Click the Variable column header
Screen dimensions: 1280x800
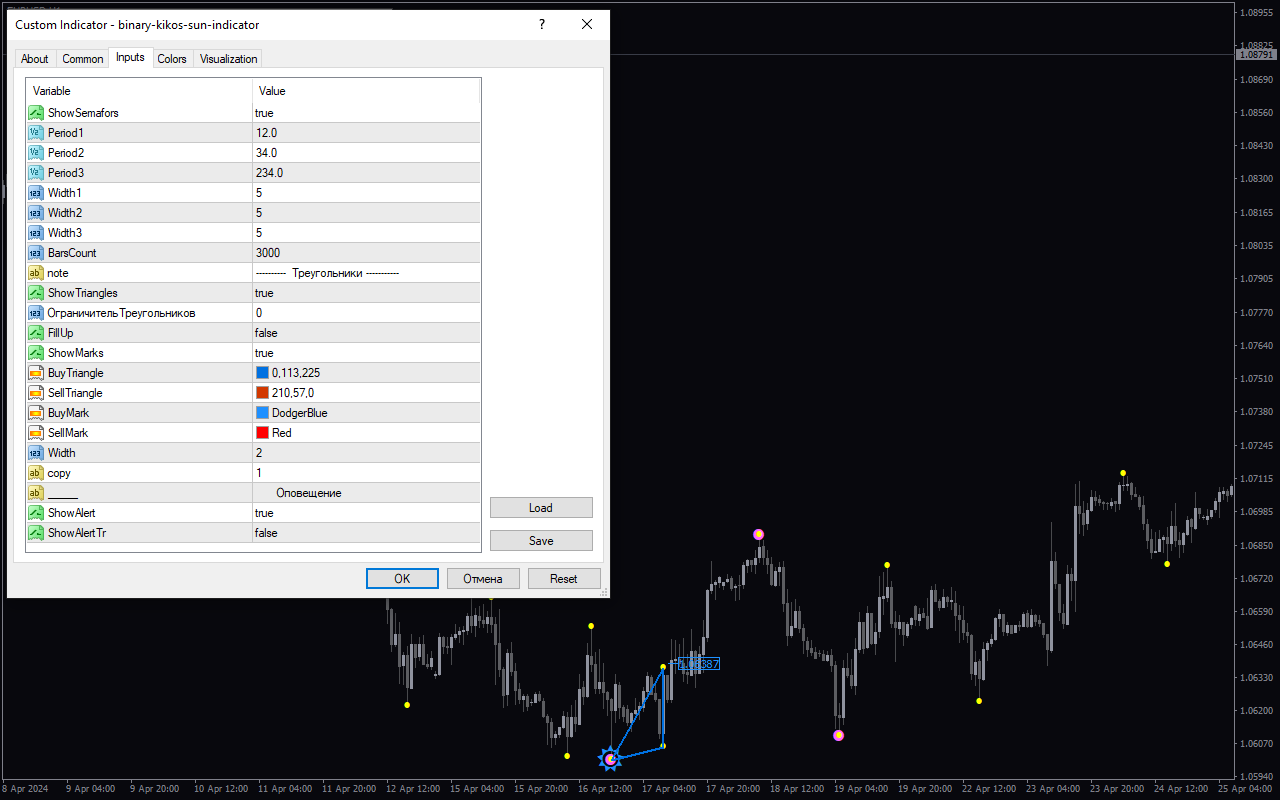[139, 91]
